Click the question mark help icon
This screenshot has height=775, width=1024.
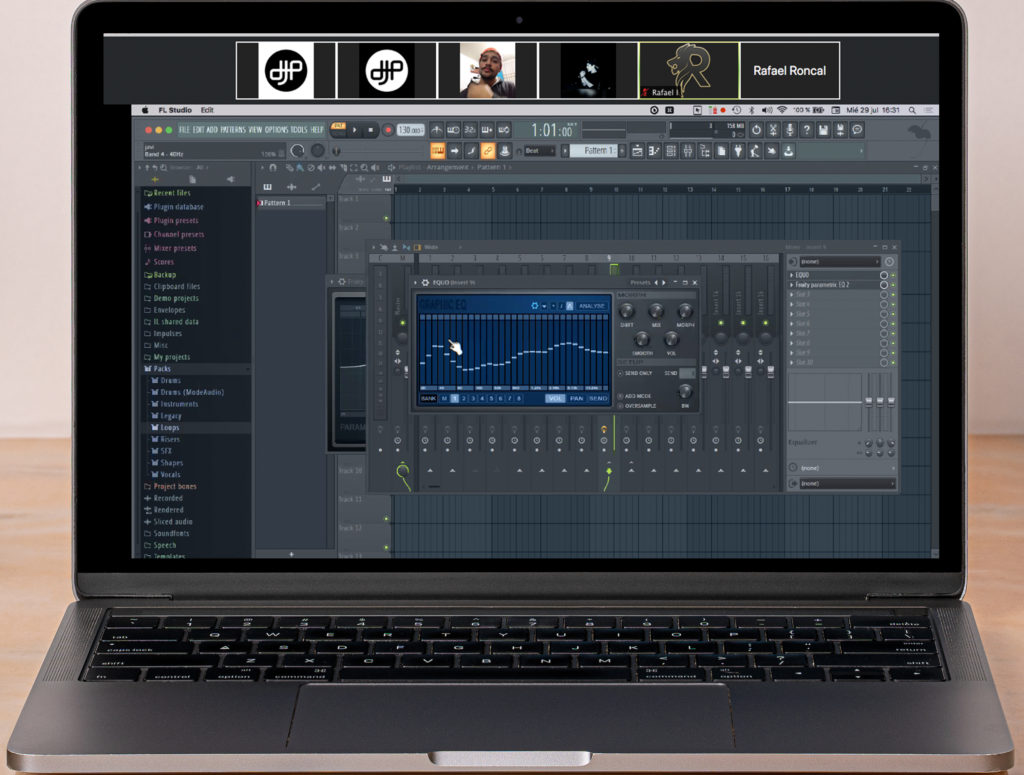(x=806, y=130)
